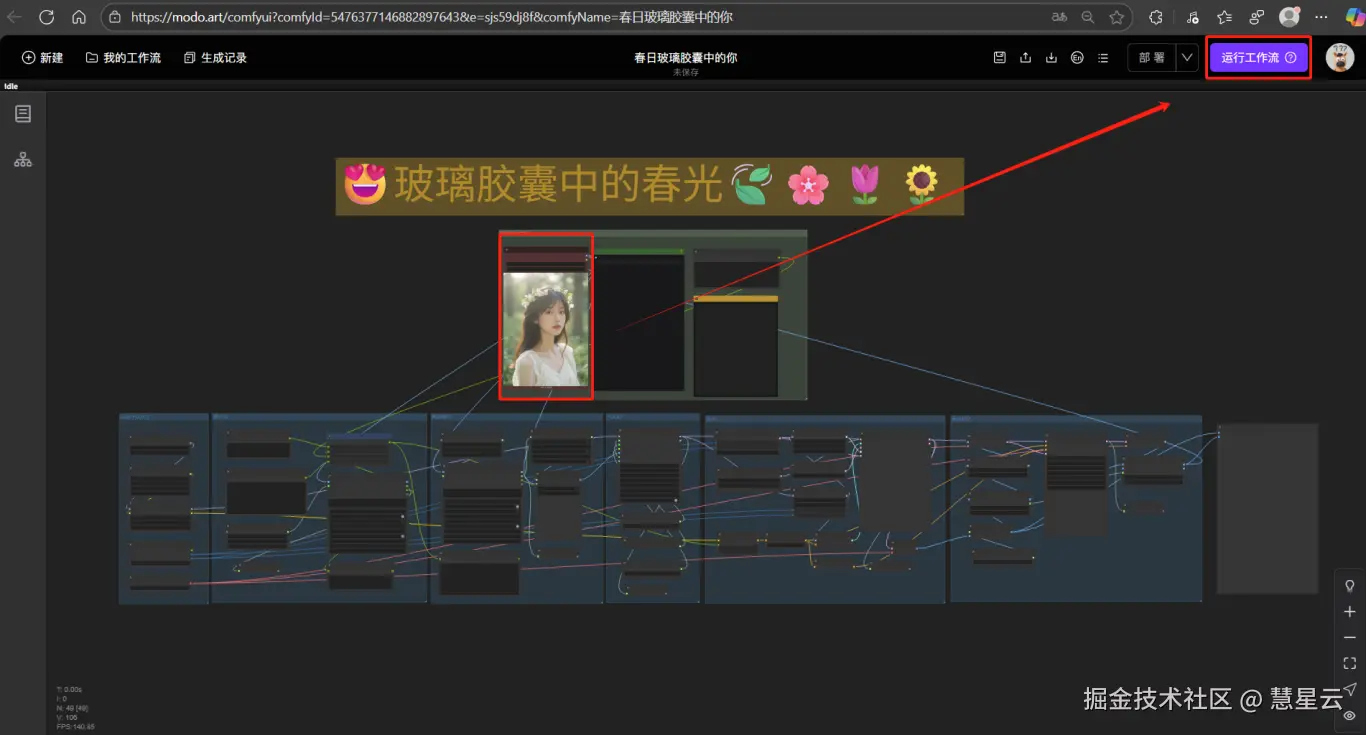This screenshot has width=1366, height=735.
Task: Click the pointer arrow mode icon
Action: click(1350, 689)
